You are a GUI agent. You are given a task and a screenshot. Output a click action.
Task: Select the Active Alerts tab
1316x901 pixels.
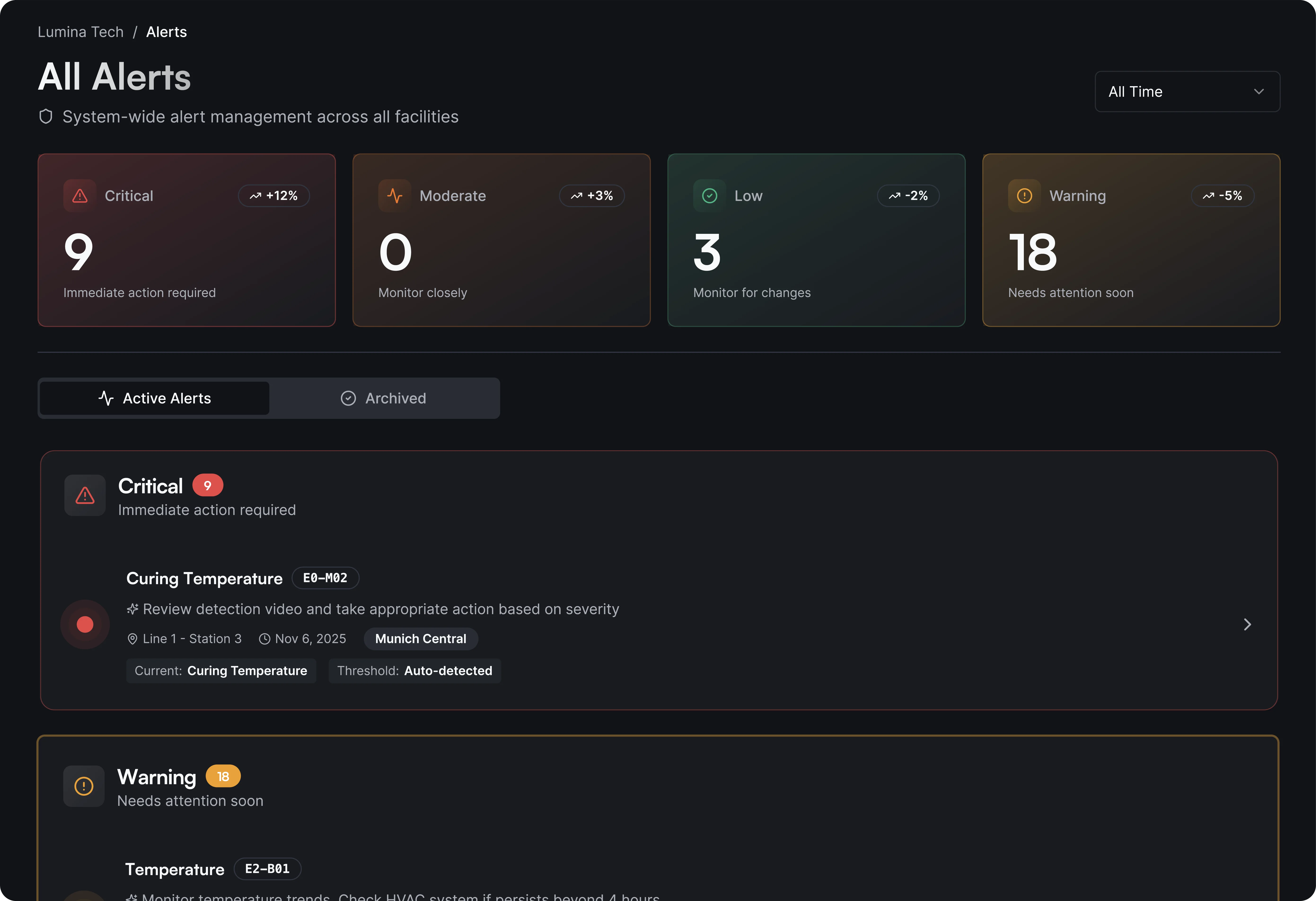tap(154, 398)
